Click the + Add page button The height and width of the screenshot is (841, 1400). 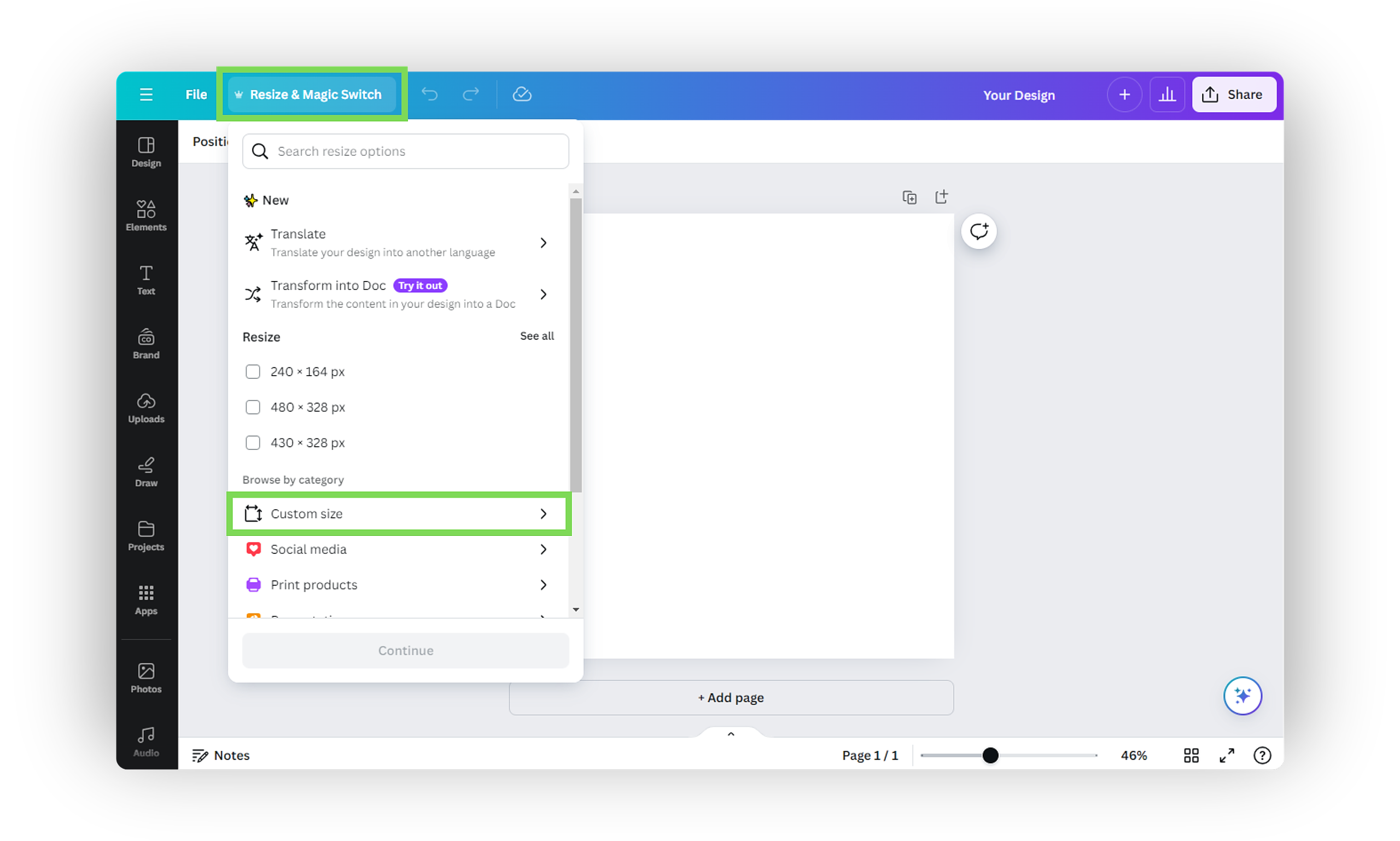point(731,698)
